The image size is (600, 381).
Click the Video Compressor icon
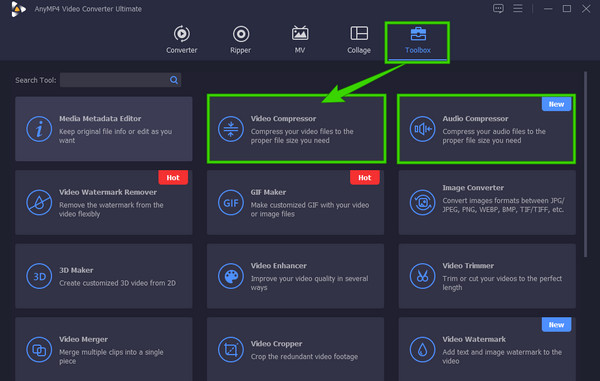click(x=231, y=129)
